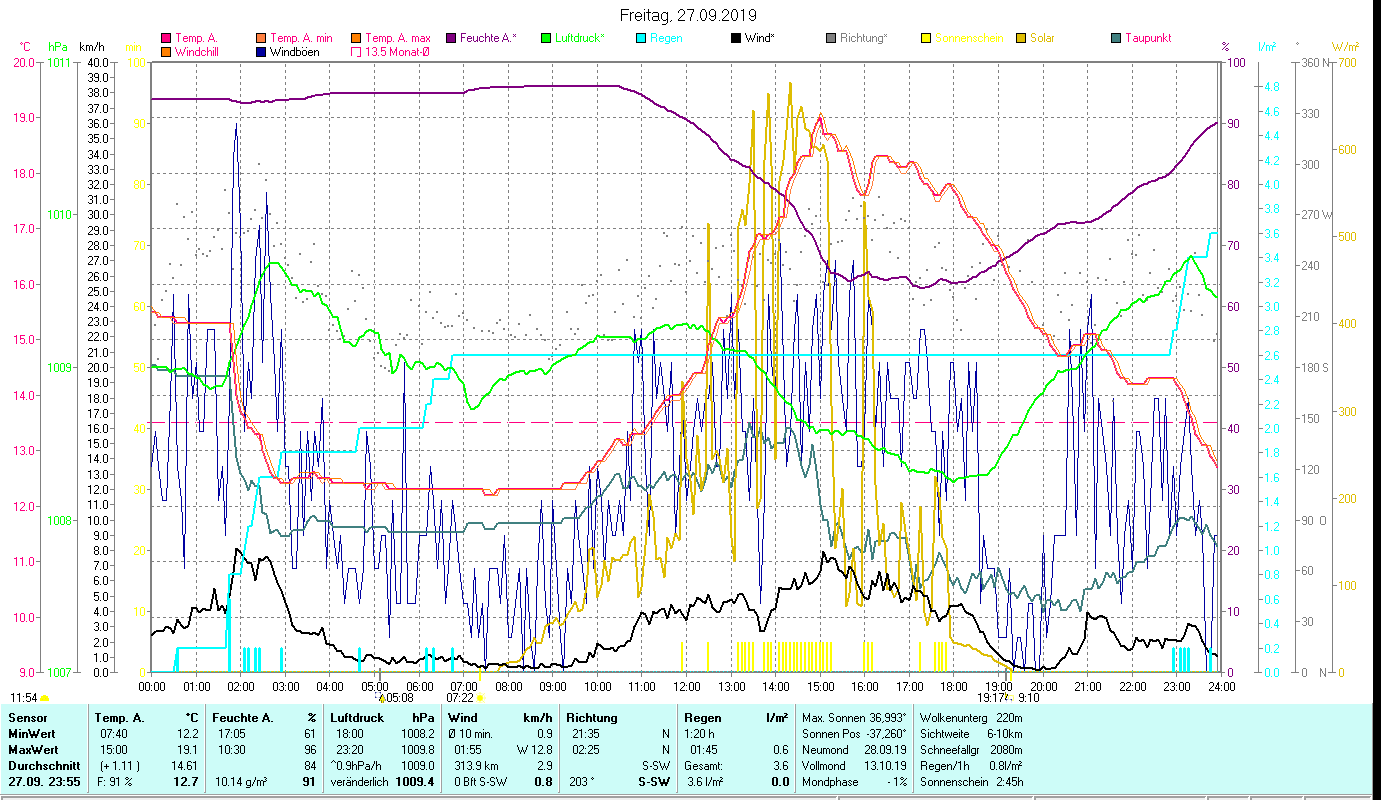
Task: Click the yellow Sonnenschein legend swatch
Action: tap(925, 38)
